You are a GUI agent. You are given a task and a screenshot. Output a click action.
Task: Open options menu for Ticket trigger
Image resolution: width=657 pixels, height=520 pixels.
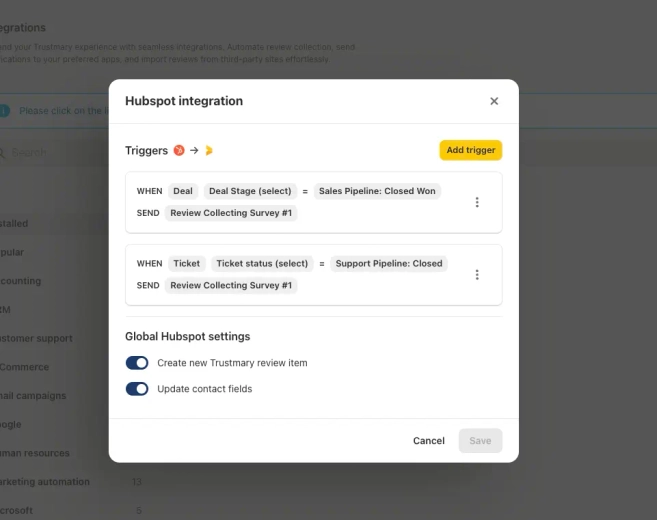(477, 275)
